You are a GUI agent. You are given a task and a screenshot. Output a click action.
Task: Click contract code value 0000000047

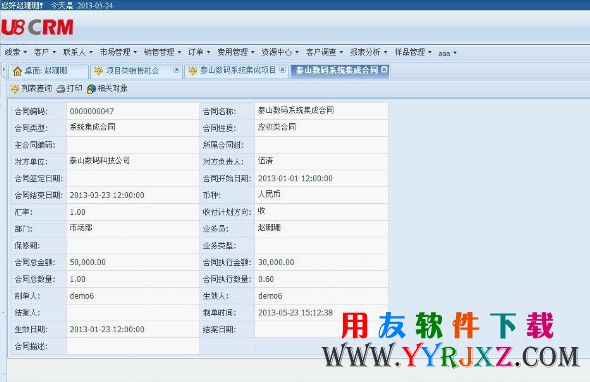point(92,111)
